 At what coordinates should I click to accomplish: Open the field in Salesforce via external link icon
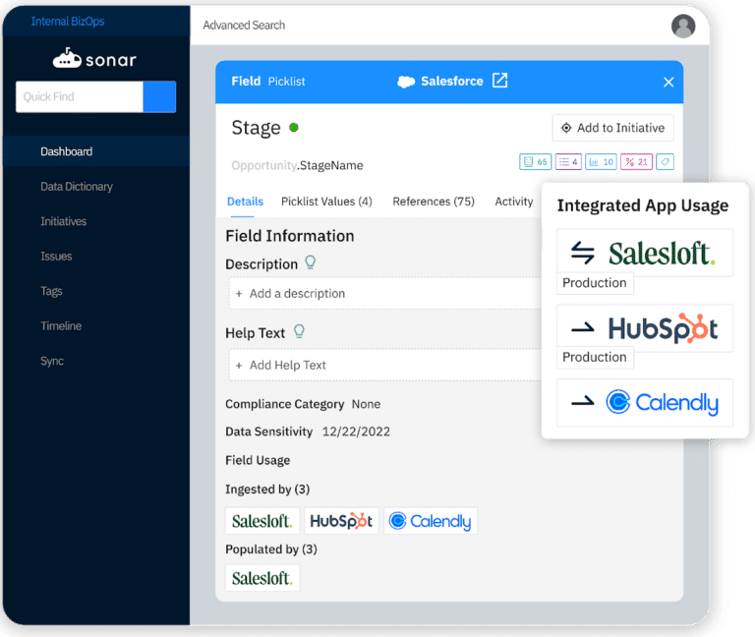click(500, 80)
